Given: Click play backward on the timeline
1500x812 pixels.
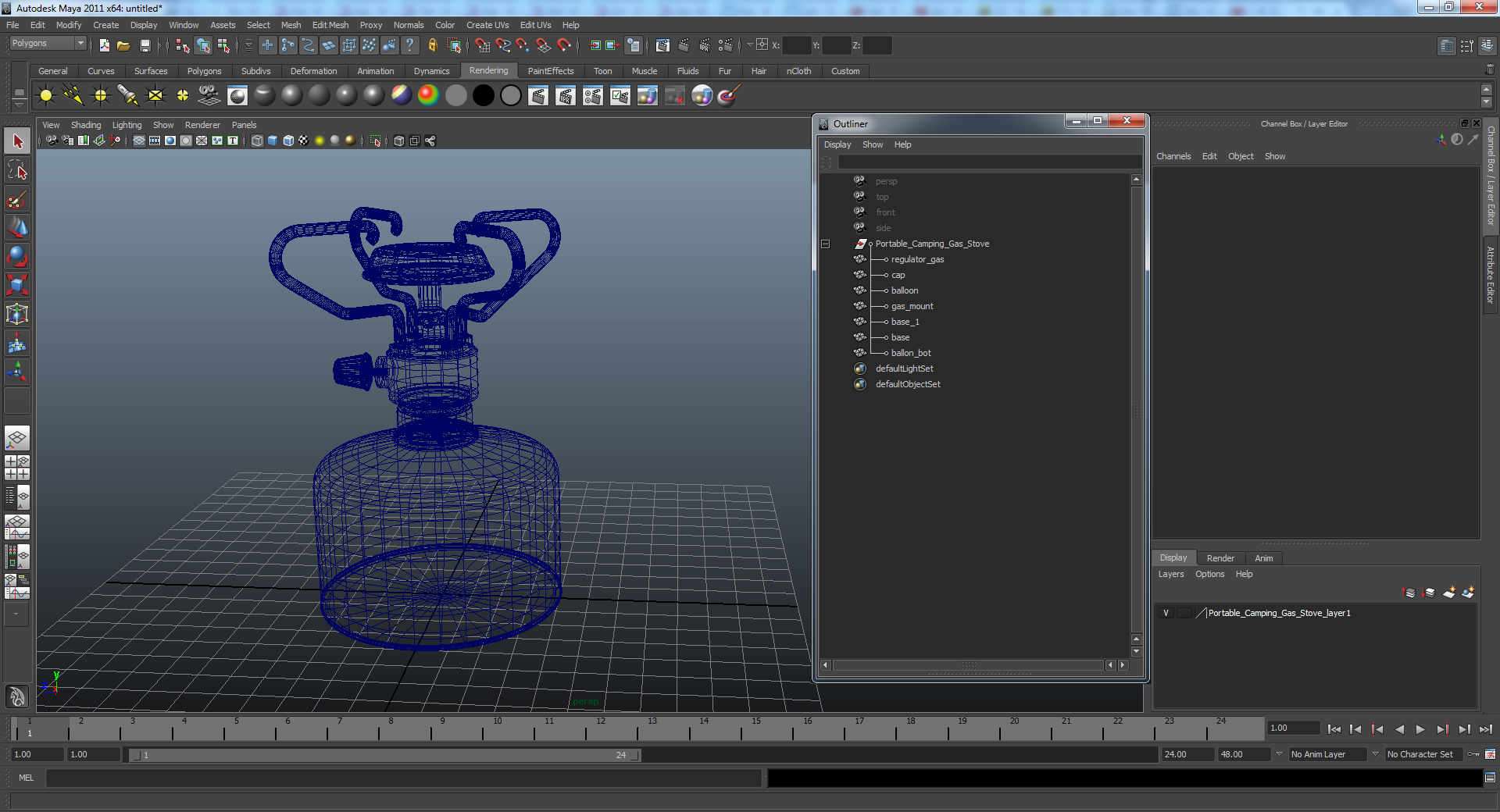Looking at the screenshot, I should tap(1399, 729).
